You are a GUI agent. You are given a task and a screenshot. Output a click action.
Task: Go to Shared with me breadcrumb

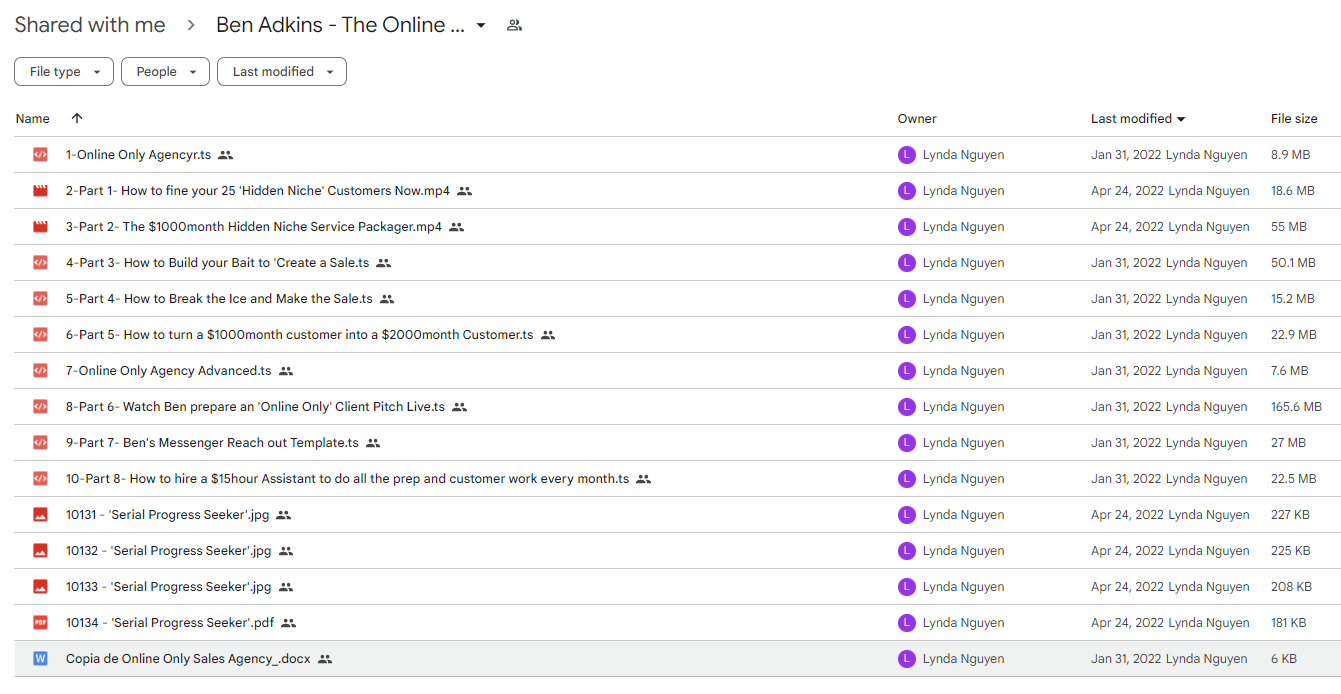[x=90, y=25]
